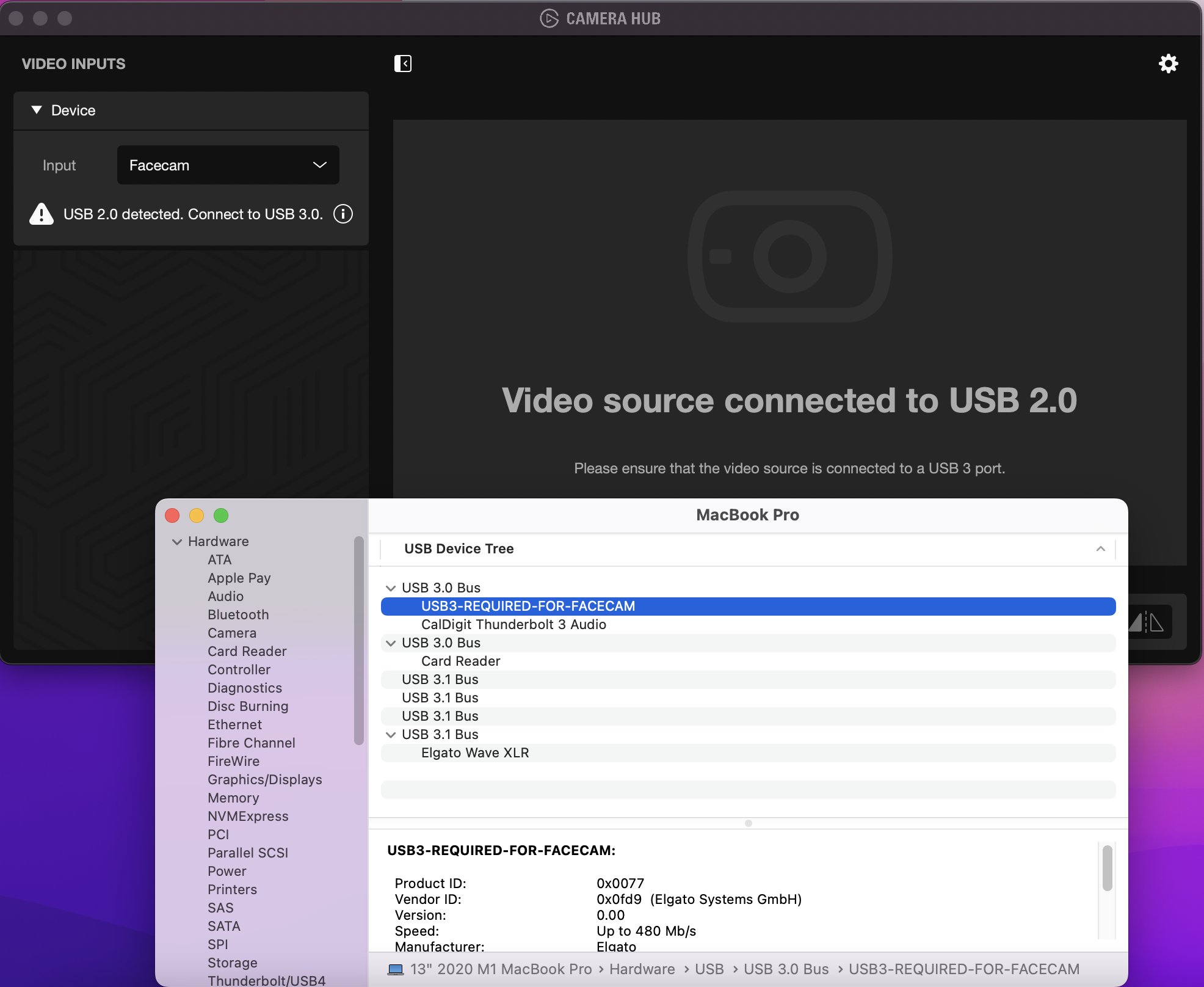This screenshot has height=987, width=1204.
Task: Select SAS in Hardware sidebar
Action: pyautogui.click(x=220, y=908)
